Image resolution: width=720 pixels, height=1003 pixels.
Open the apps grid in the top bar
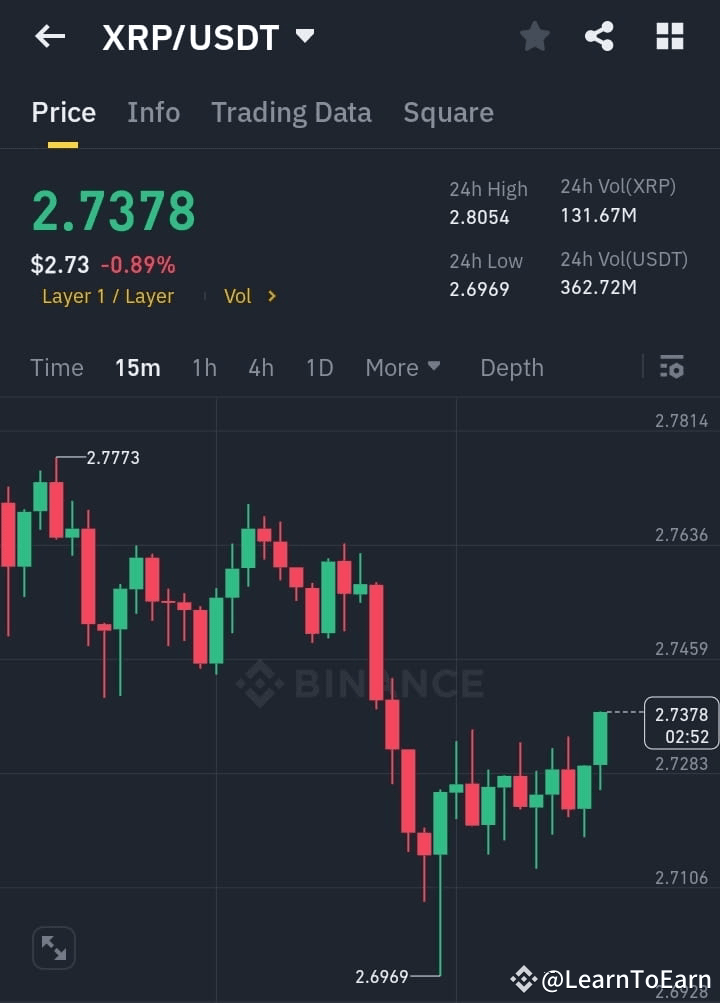(668, 36)
